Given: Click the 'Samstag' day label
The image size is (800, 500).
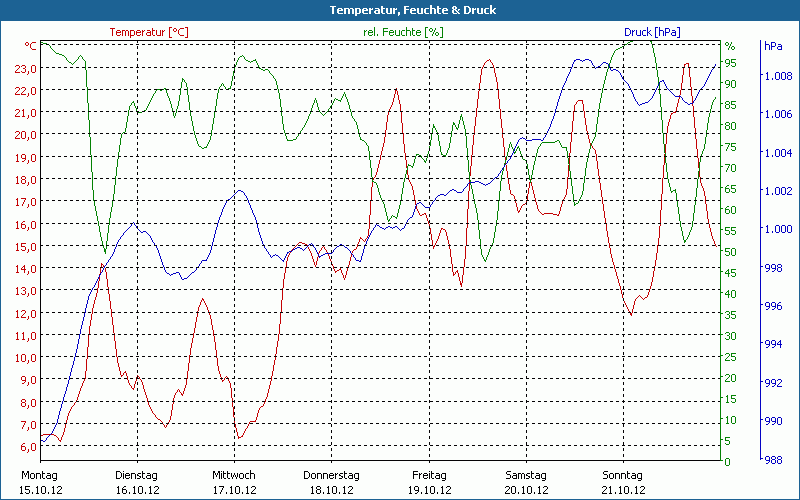Looking at the screenshot, I should coord(526,476).
